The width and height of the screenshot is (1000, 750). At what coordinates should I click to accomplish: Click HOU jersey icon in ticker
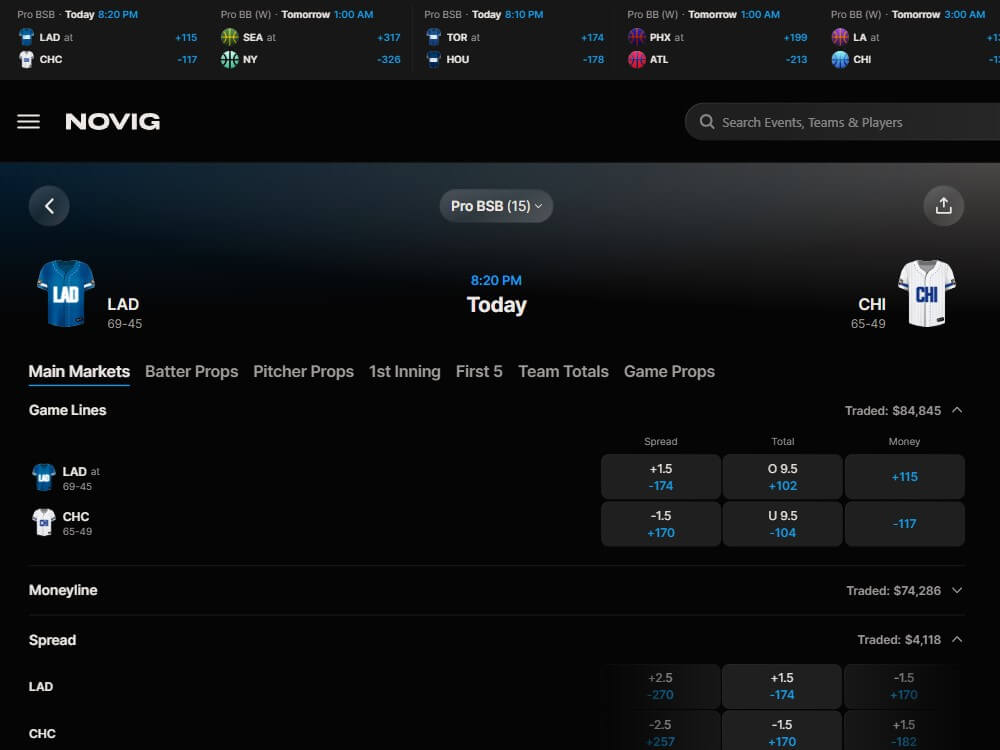[433, 59]
